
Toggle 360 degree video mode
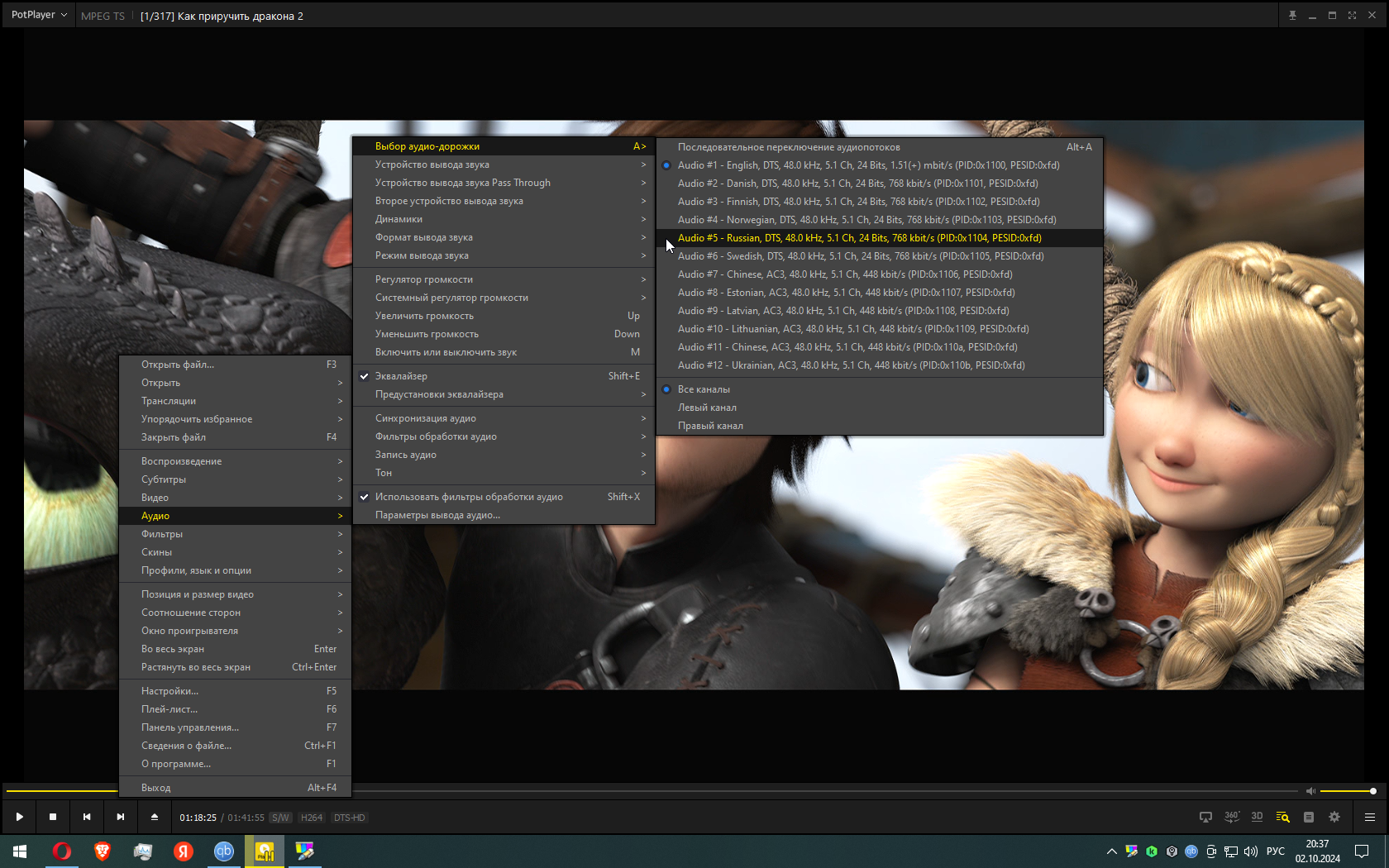[x=1231, y=817]
